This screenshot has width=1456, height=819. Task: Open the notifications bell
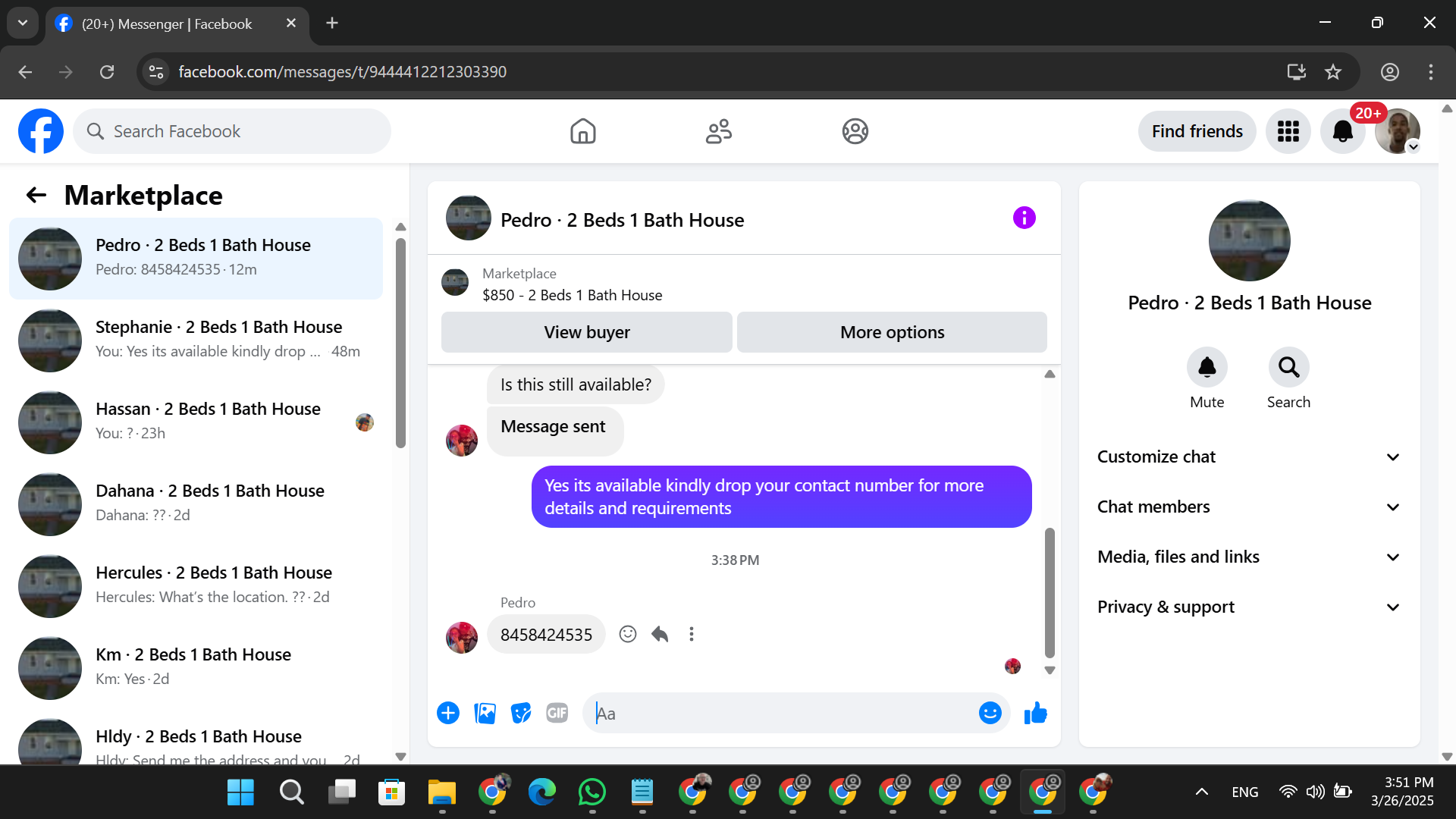1342,131
